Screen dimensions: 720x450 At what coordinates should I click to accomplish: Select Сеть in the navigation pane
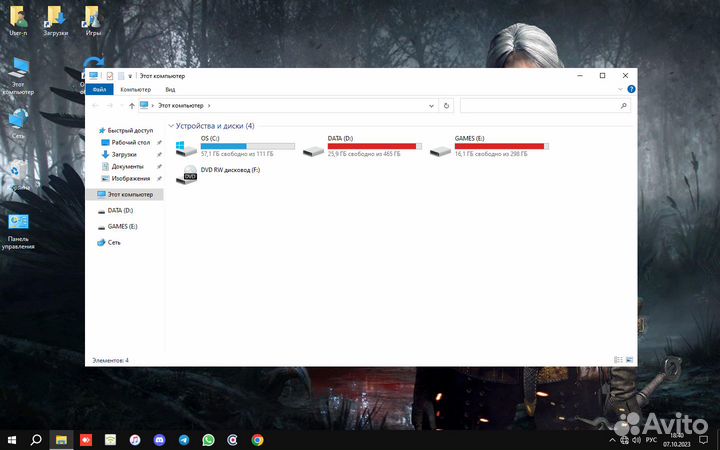tap(114, 242)
